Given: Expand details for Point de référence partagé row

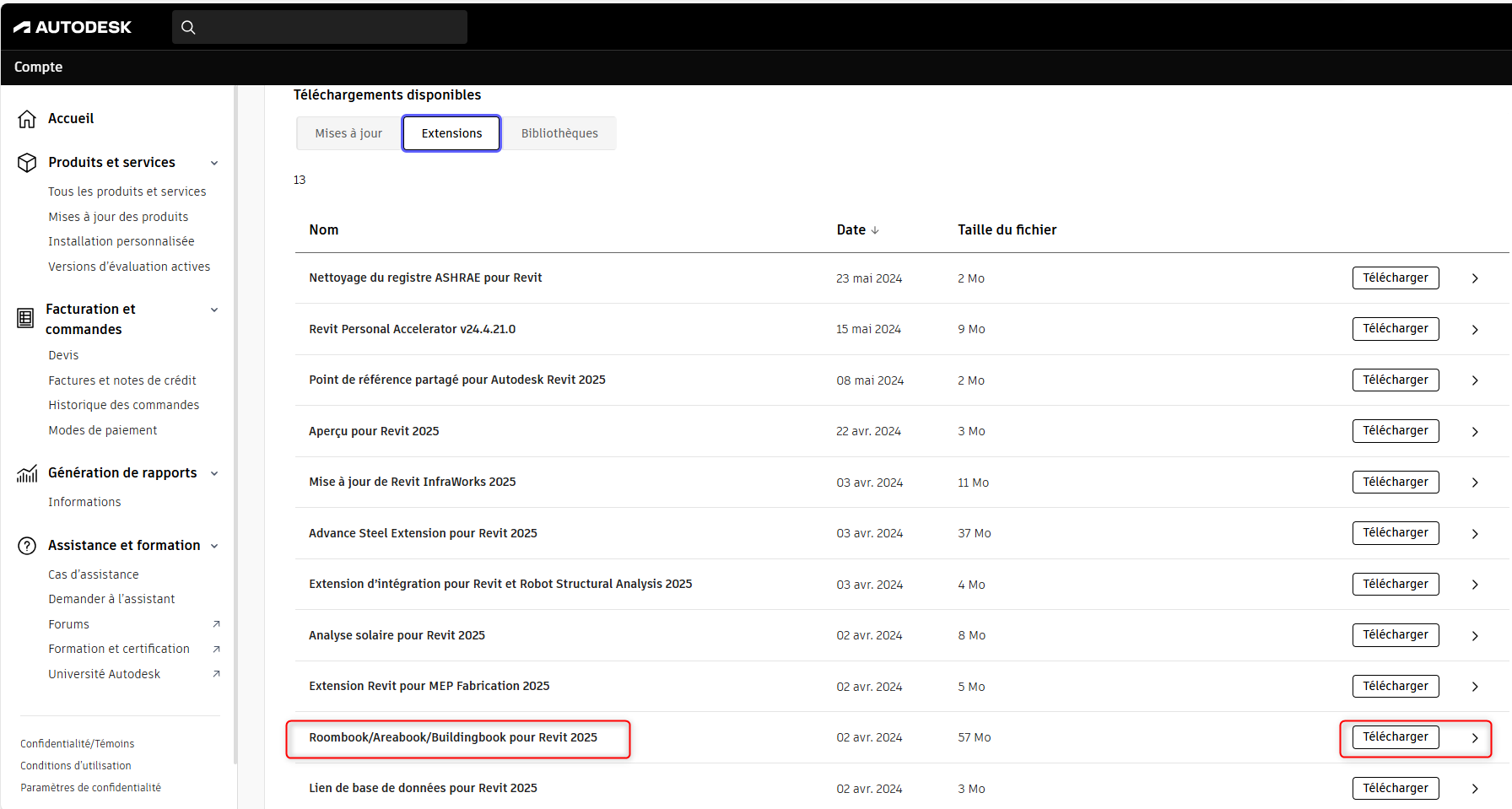Looking at the screenshot, I should click(1475, 380).
